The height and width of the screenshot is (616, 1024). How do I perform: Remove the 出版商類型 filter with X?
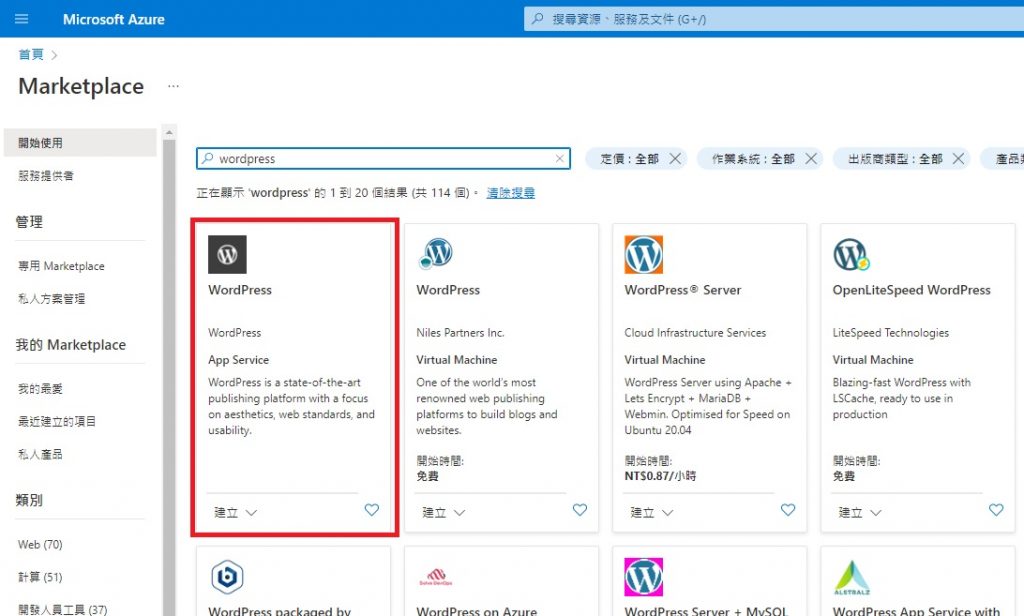958,159
